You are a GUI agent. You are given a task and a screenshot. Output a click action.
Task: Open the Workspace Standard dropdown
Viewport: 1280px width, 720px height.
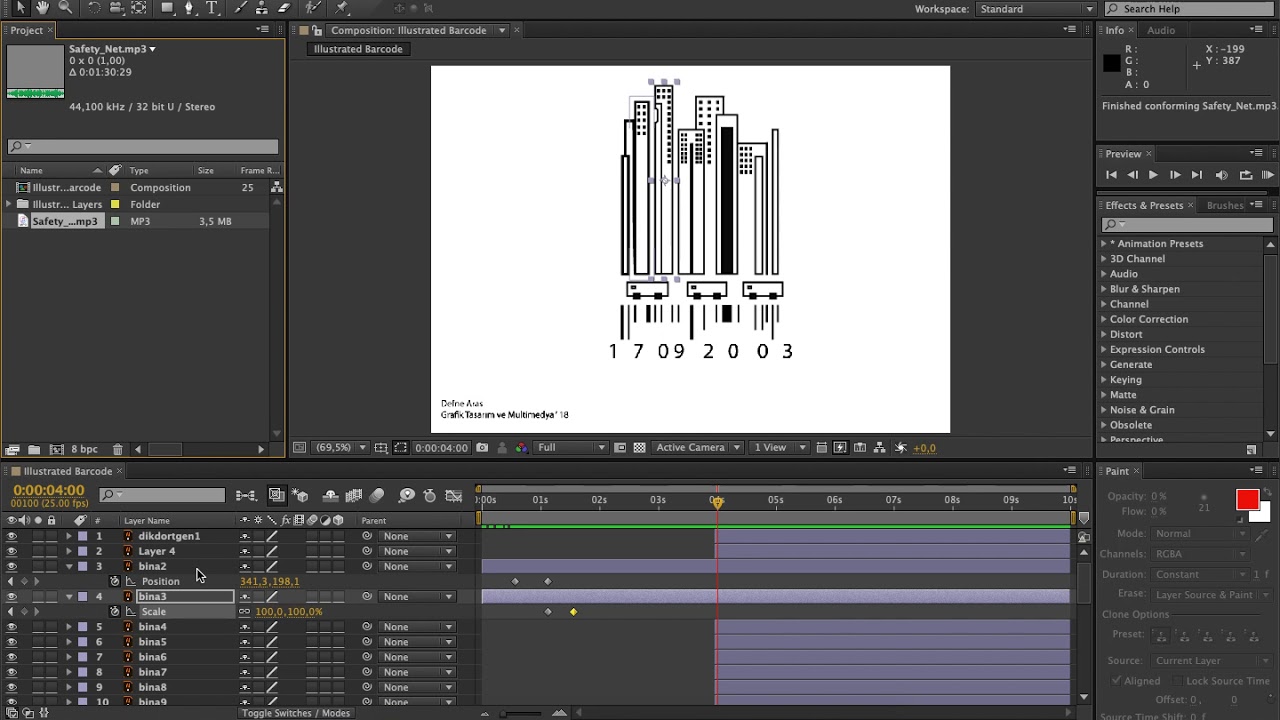pos(1036,9)
